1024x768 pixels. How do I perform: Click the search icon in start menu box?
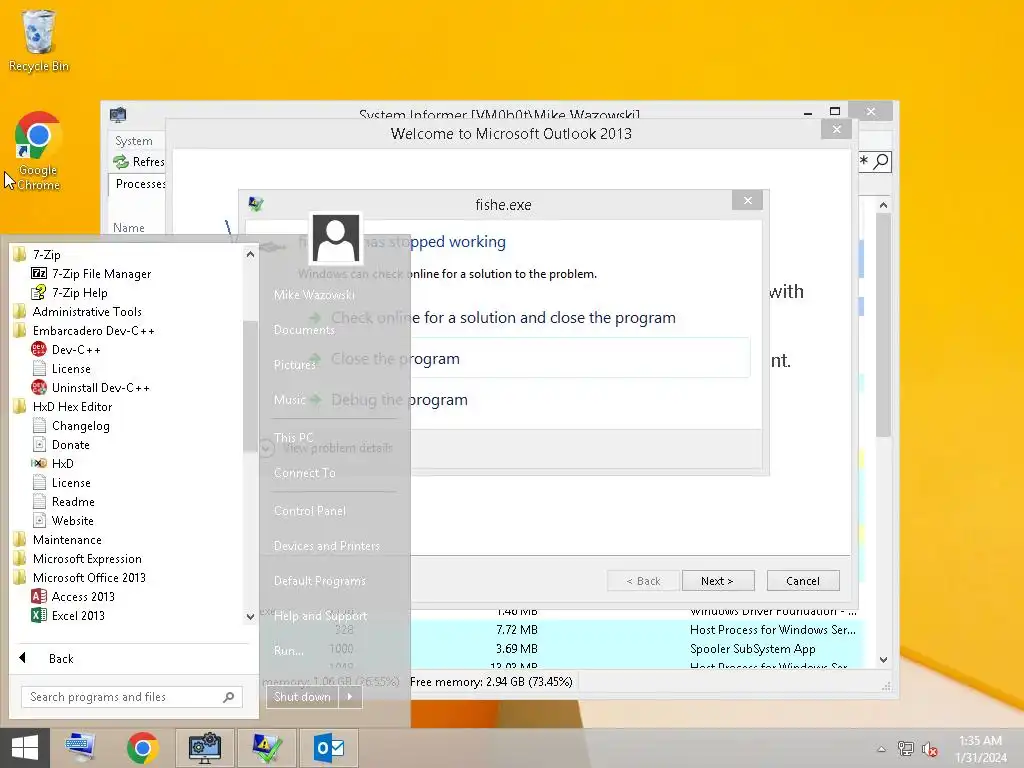pos(229,697)
